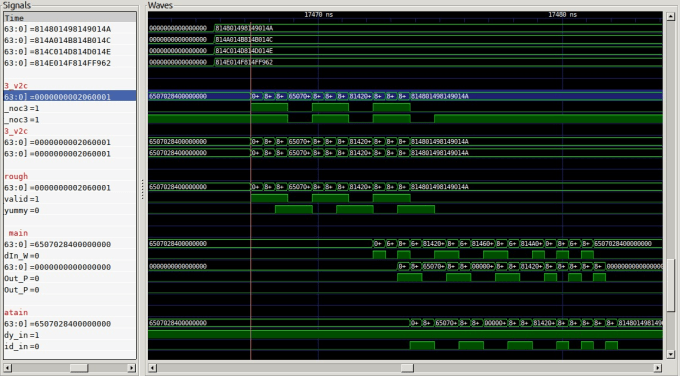Click the Waves vertical scrollbar thumb
Viewport: 680px width, 376px height.
tap(670, 285)
